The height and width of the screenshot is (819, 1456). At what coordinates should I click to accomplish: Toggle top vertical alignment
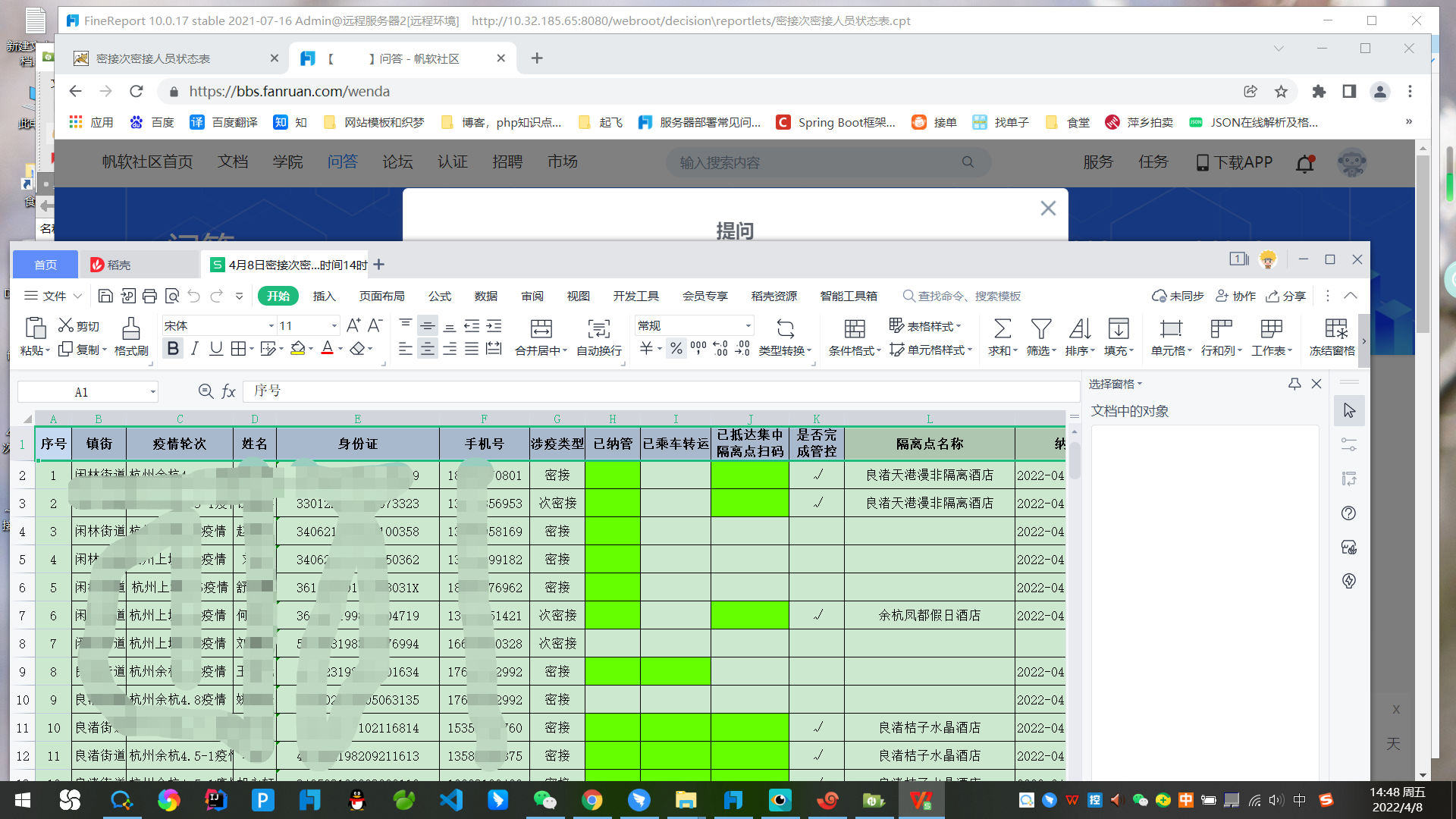click(x=406, y=325)
